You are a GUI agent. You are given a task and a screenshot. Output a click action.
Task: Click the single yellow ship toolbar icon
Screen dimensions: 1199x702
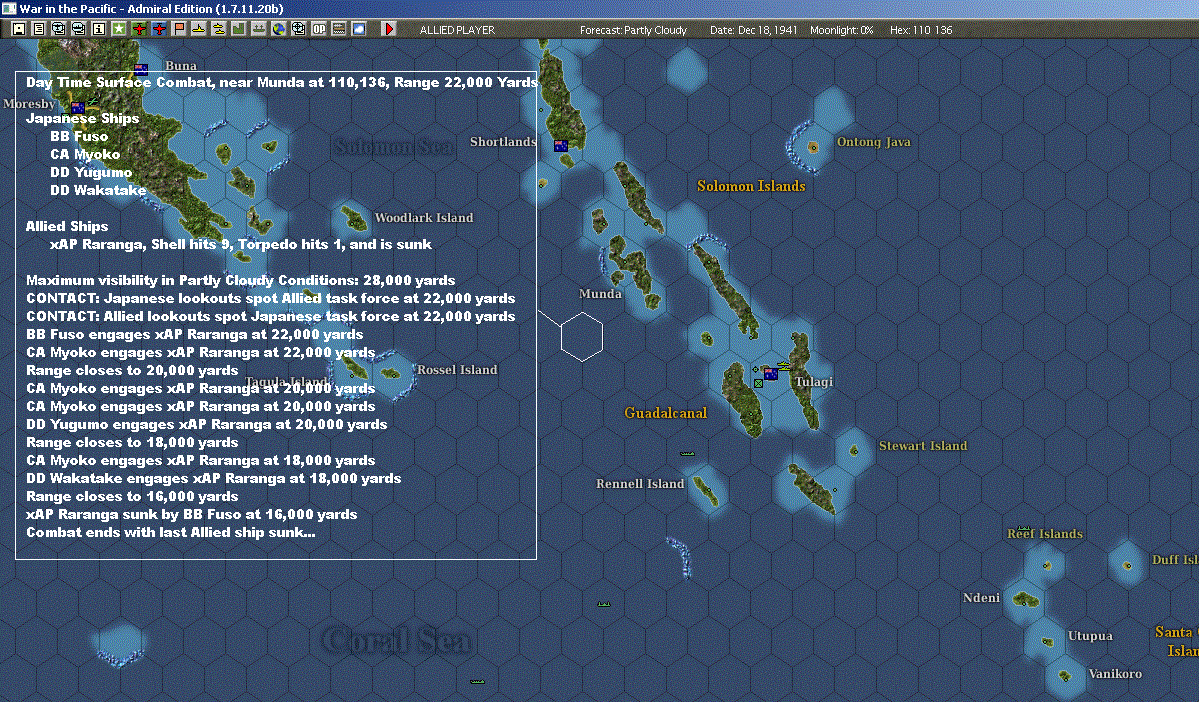[199, 29]
